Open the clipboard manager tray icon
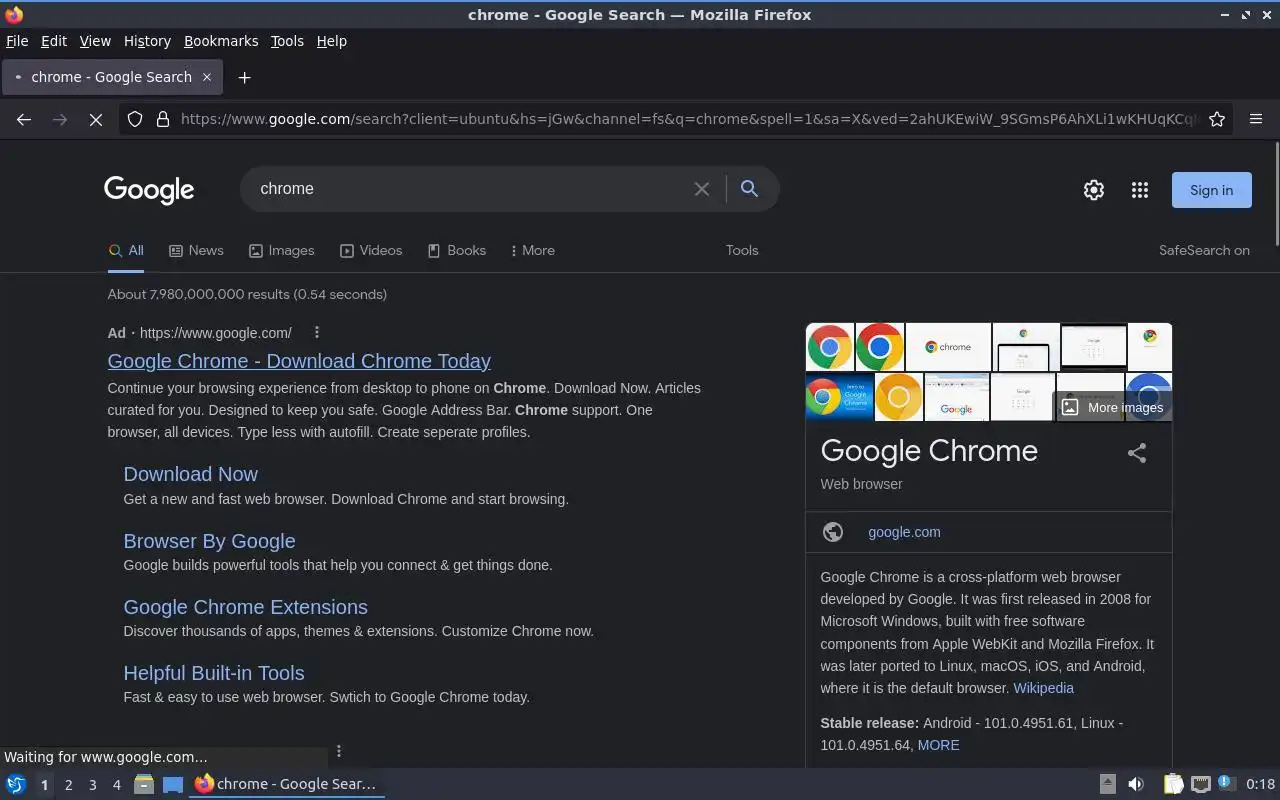Image resolution: width=1280 pixels, height=800 pixels. [x=1173, y=784]
